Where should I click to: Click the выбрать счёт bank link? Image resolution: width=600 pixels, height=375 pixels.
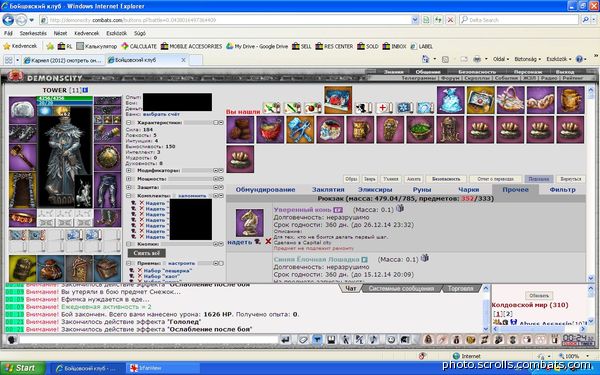coord(161,114)
